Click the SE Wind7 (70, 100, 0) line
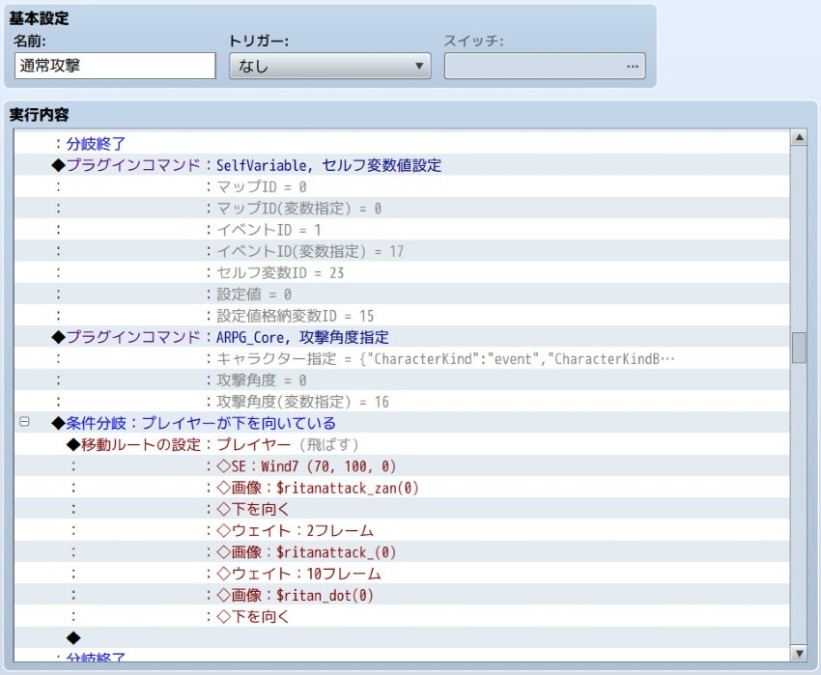 click(300, 466)
